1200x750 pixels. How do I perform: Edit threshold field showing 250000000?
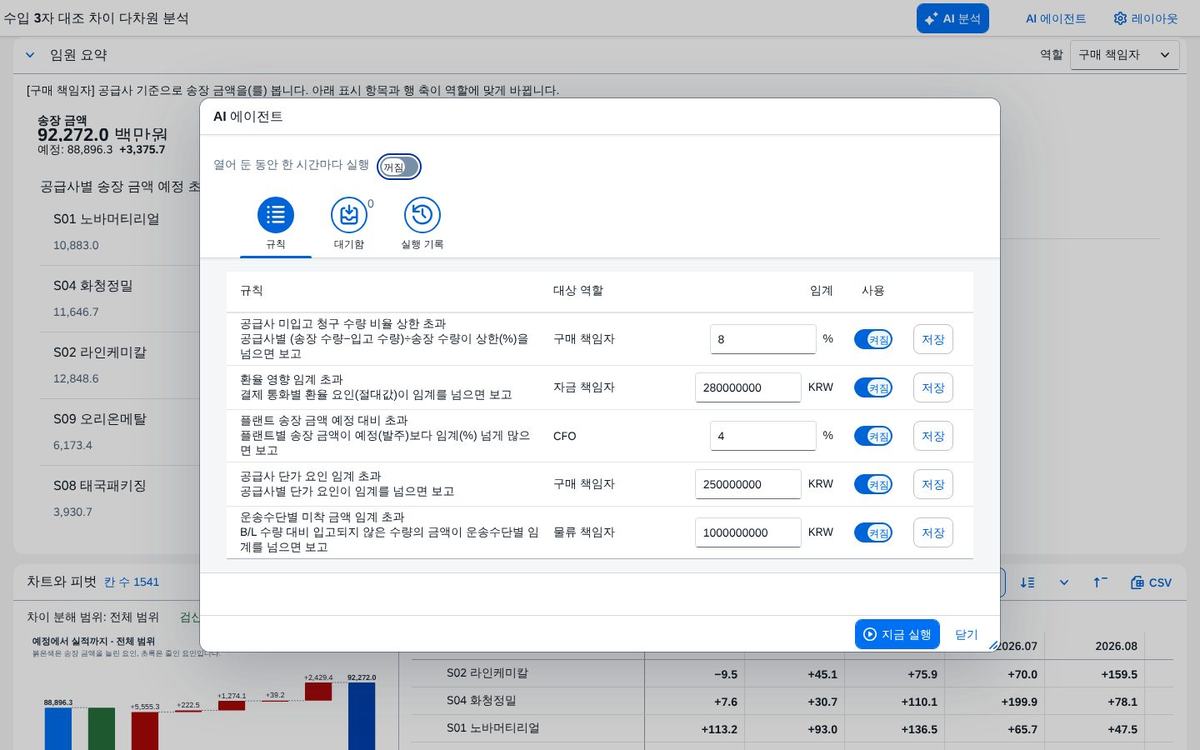tap(748, 484)
